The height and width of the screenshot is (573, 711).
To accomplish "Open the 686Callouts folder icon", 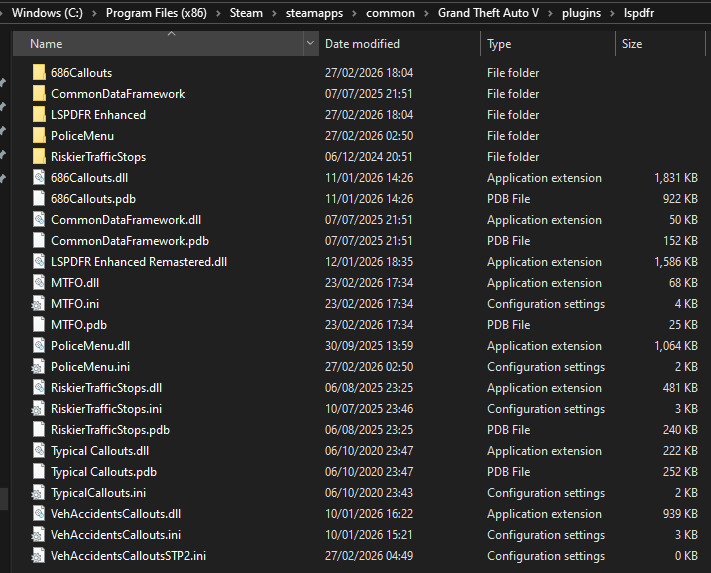I will [39, 73].
